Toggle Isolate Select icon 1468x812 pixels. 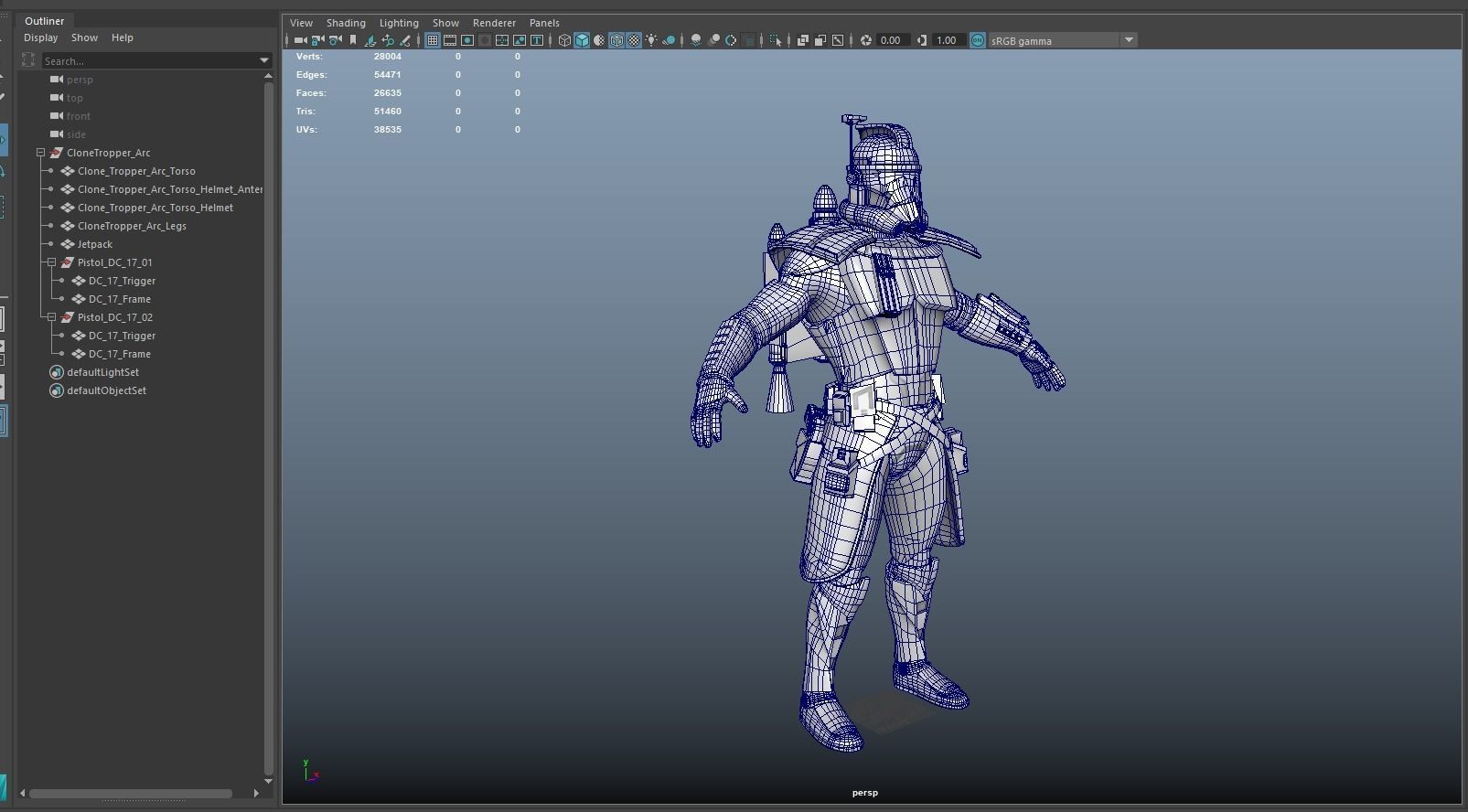coord(776,40)
